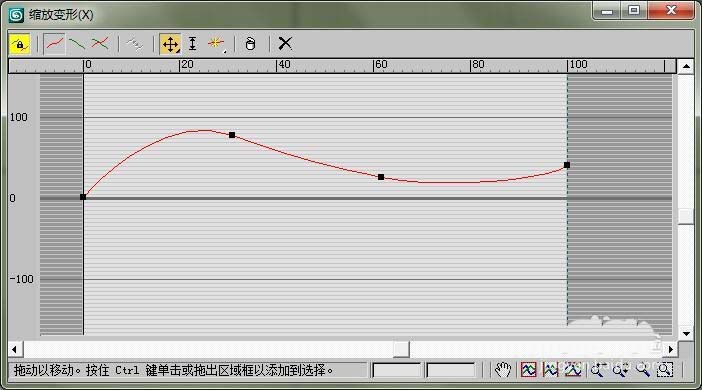Click the horizontal scrollbar right arrow

671,349
